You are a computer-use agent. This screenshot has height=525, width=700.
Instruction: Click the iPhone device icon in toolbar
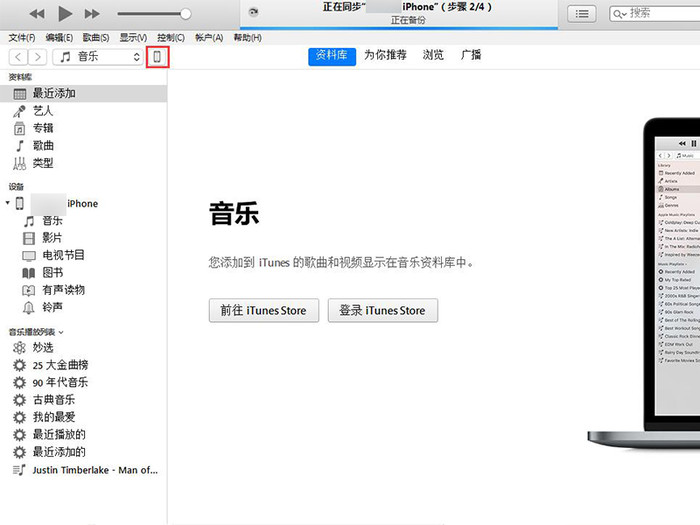point(157,57)
